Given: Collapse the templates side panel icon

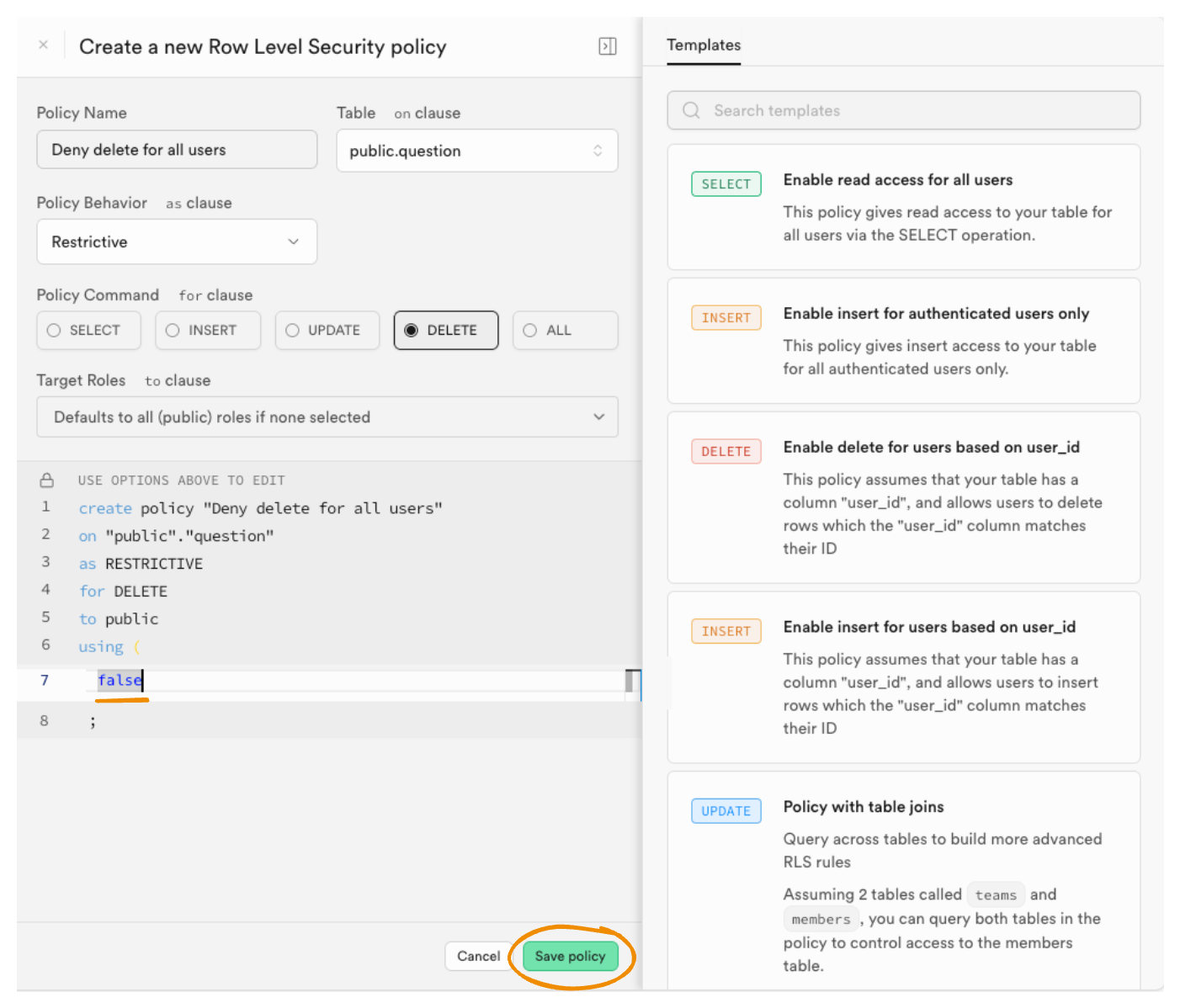Looking at the screenshot, I should pyautogui.click(x=607, y=46).
